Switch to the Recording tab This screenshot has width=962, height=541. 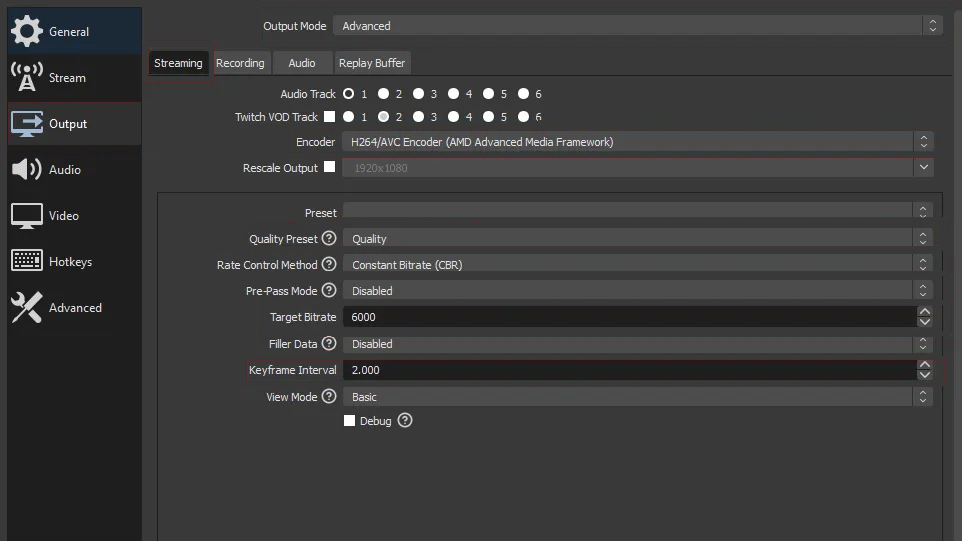(x=240, y=63)
